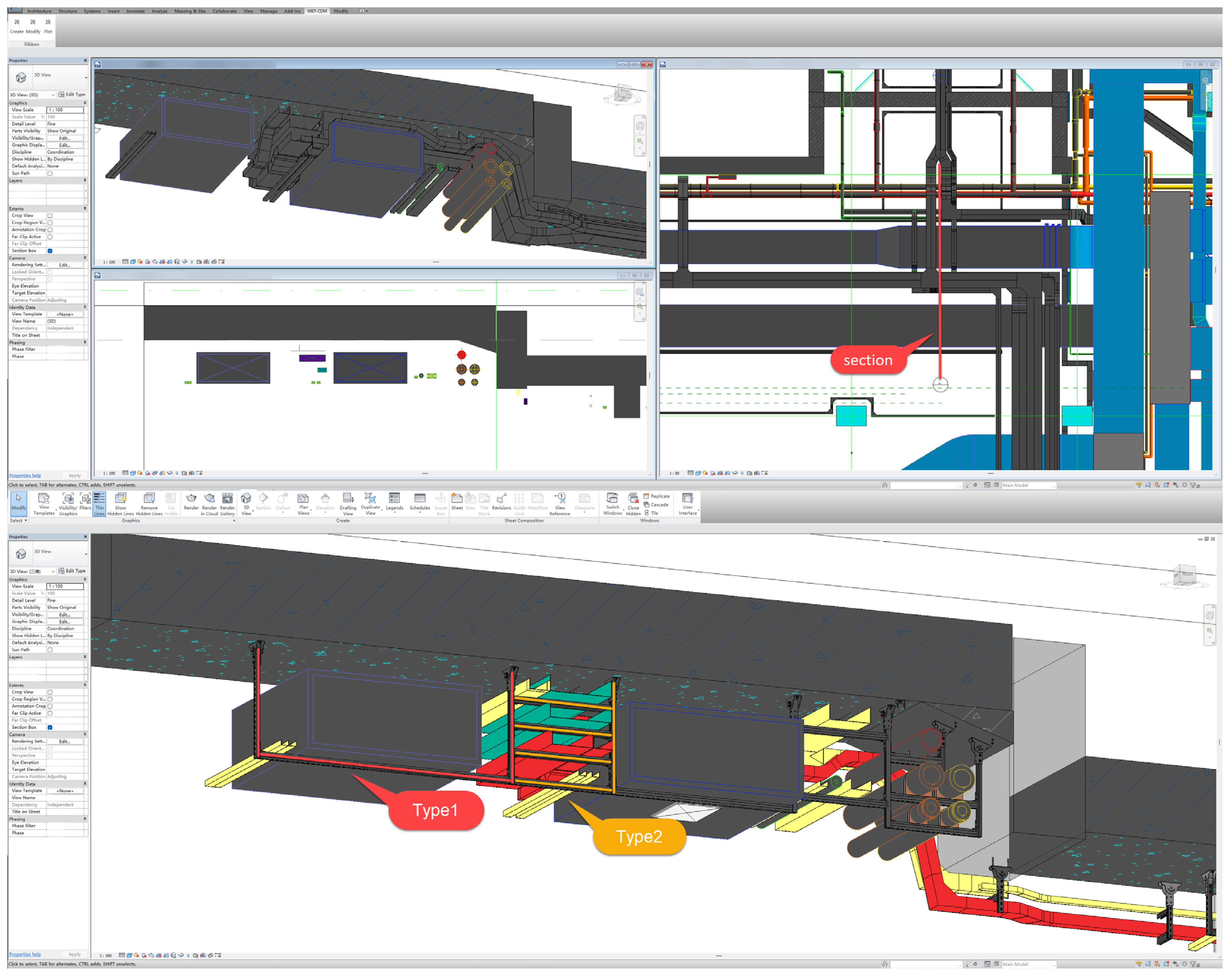Click Edit Type button in top Properties
This screenshot has width=1232, height=977.
72,94
